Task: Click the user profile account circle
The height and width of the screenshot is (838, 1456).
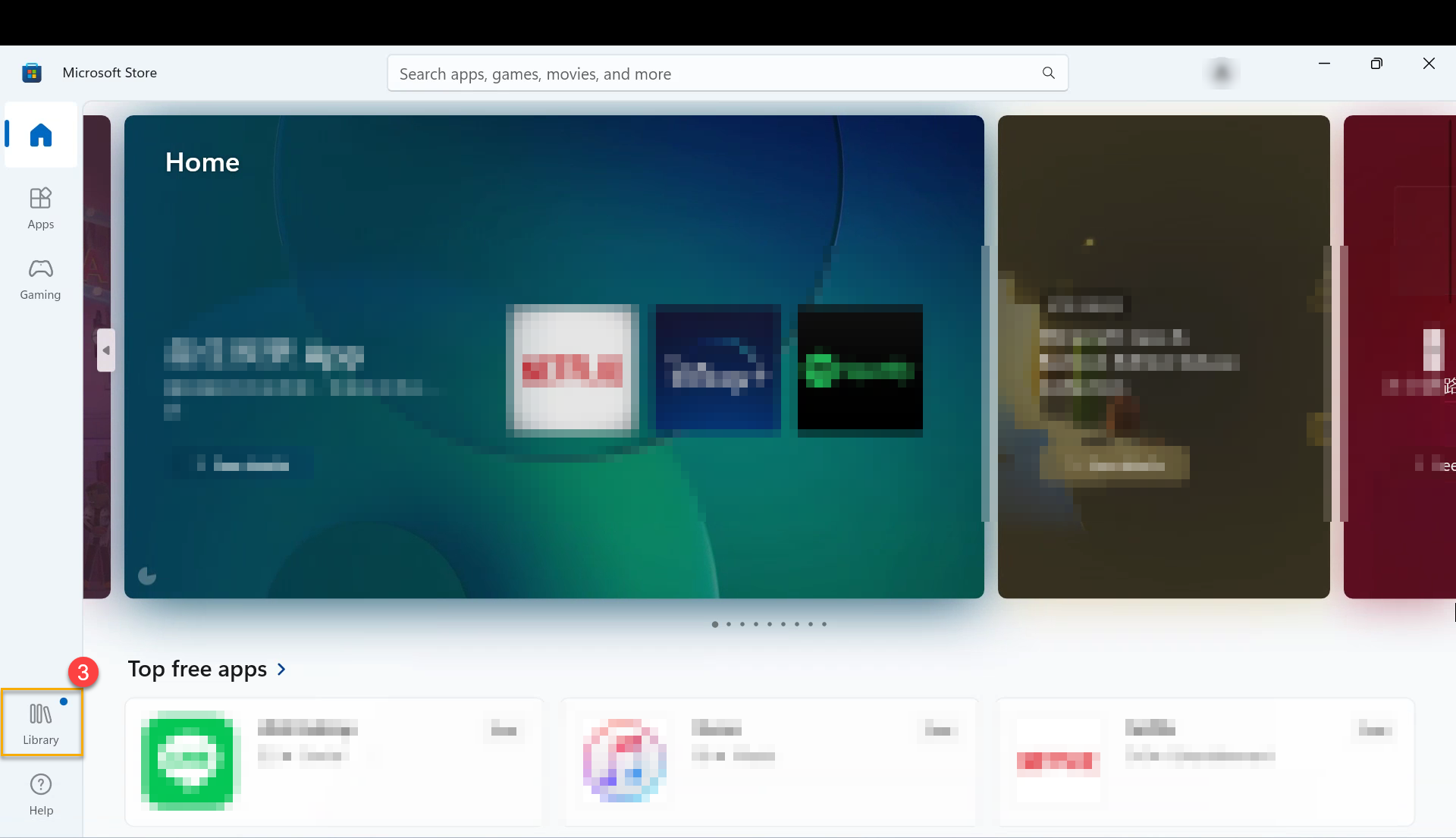Action: coord(1220,72)
